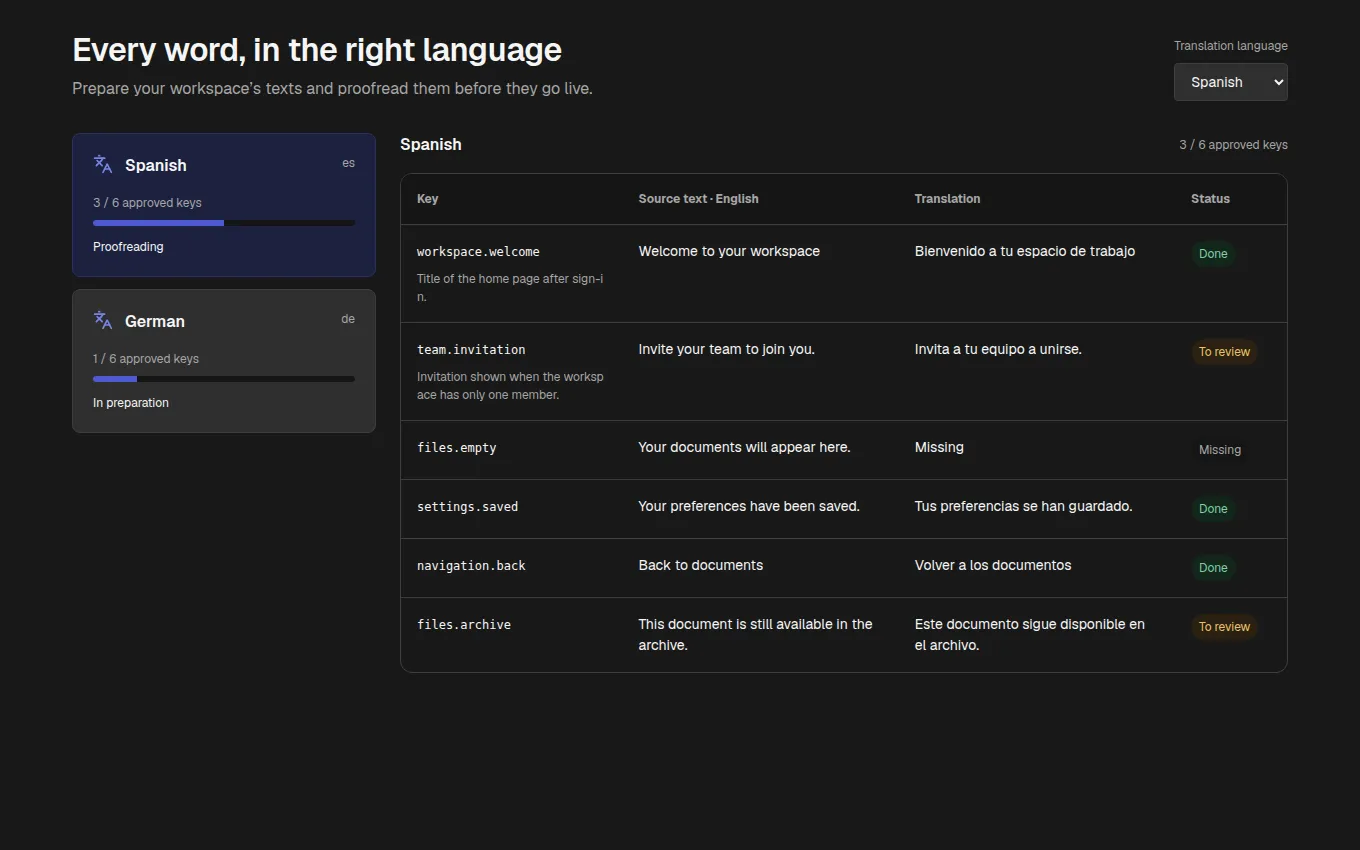Click translation 'Este documento sigue disponible en el archivo.'
This screenshot has height=850, width=1360.
(1030, 635)
